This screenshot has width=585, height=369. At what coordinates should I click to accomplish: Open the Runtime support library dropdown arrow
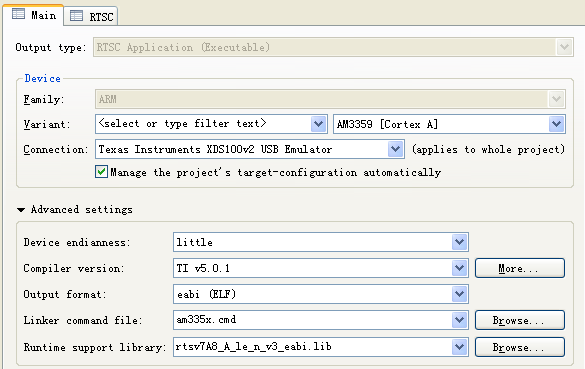pos(459,347)
